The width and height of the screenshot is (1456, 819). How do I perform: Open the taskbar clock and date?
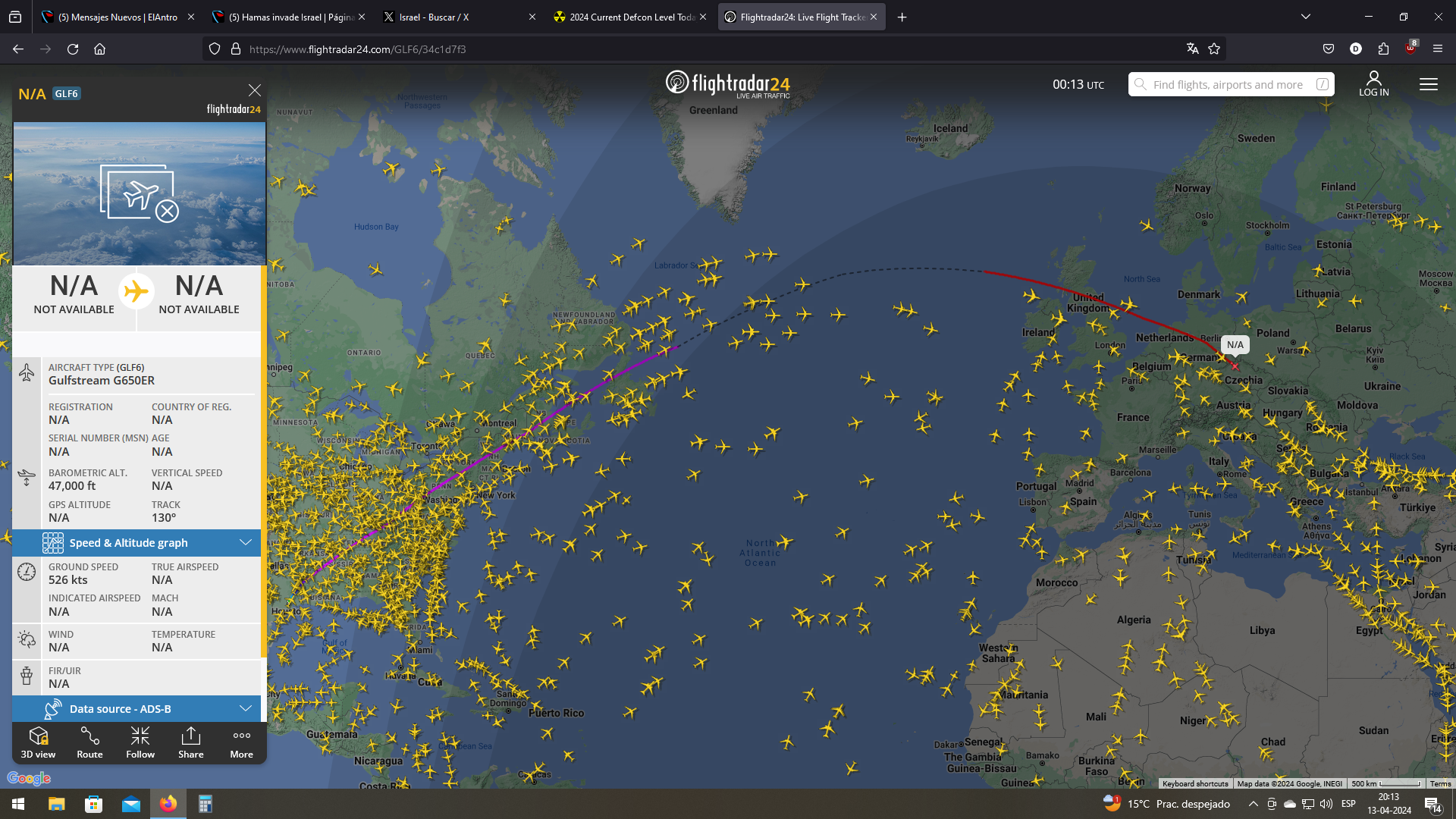click(1389, 804)
